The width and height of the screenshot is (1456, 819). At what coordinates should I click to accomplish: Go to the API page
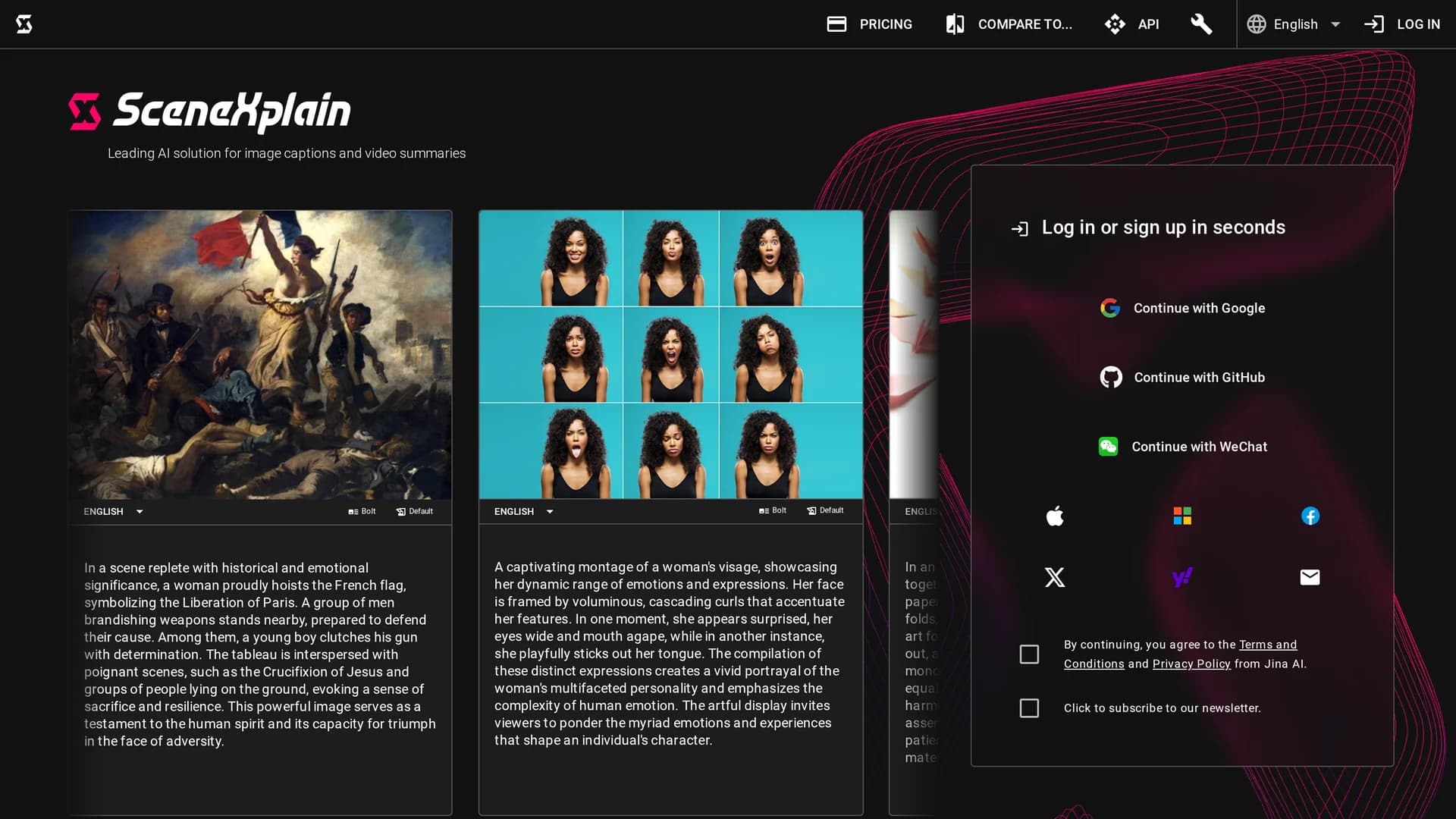click(x=1131, y=24)
